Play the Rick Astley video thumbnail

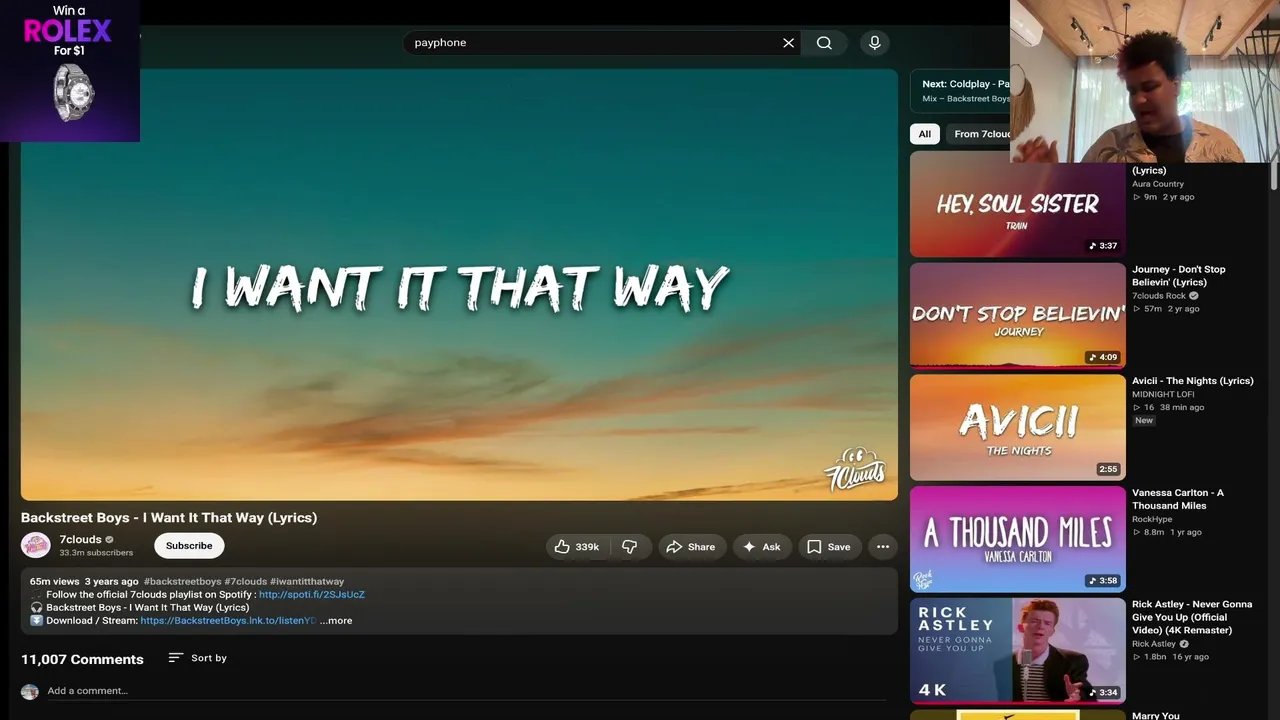(1017, 651)
